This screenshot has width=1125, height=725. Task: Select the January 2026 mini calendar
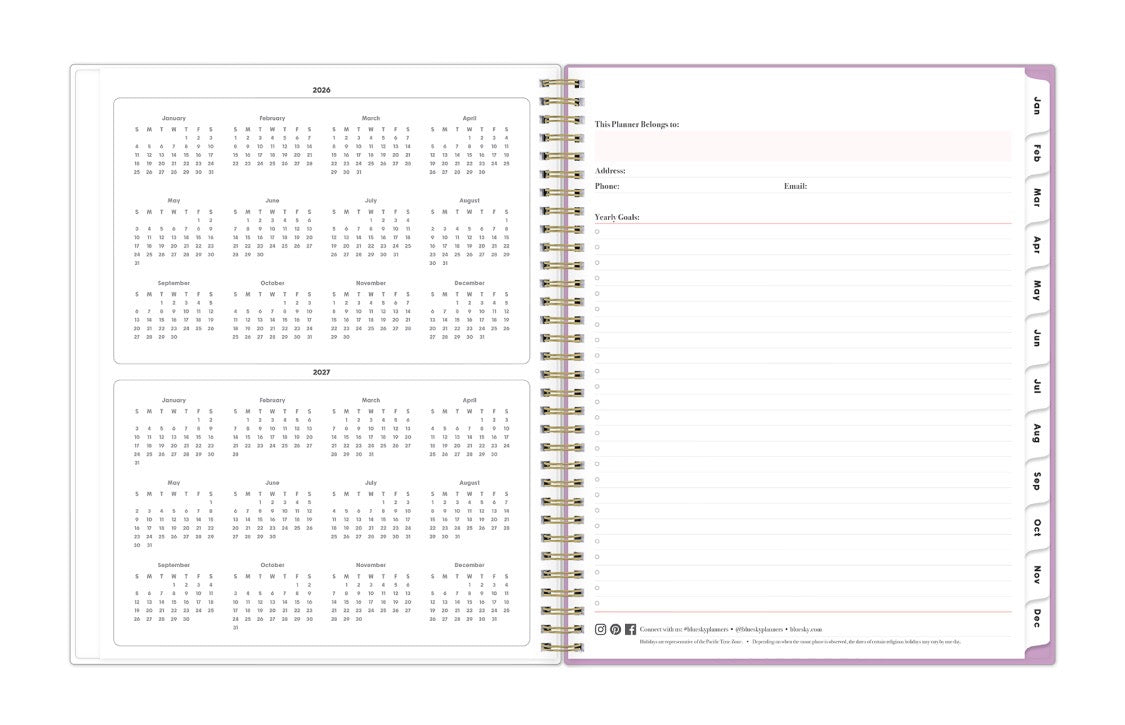click(x=172, y=147)
